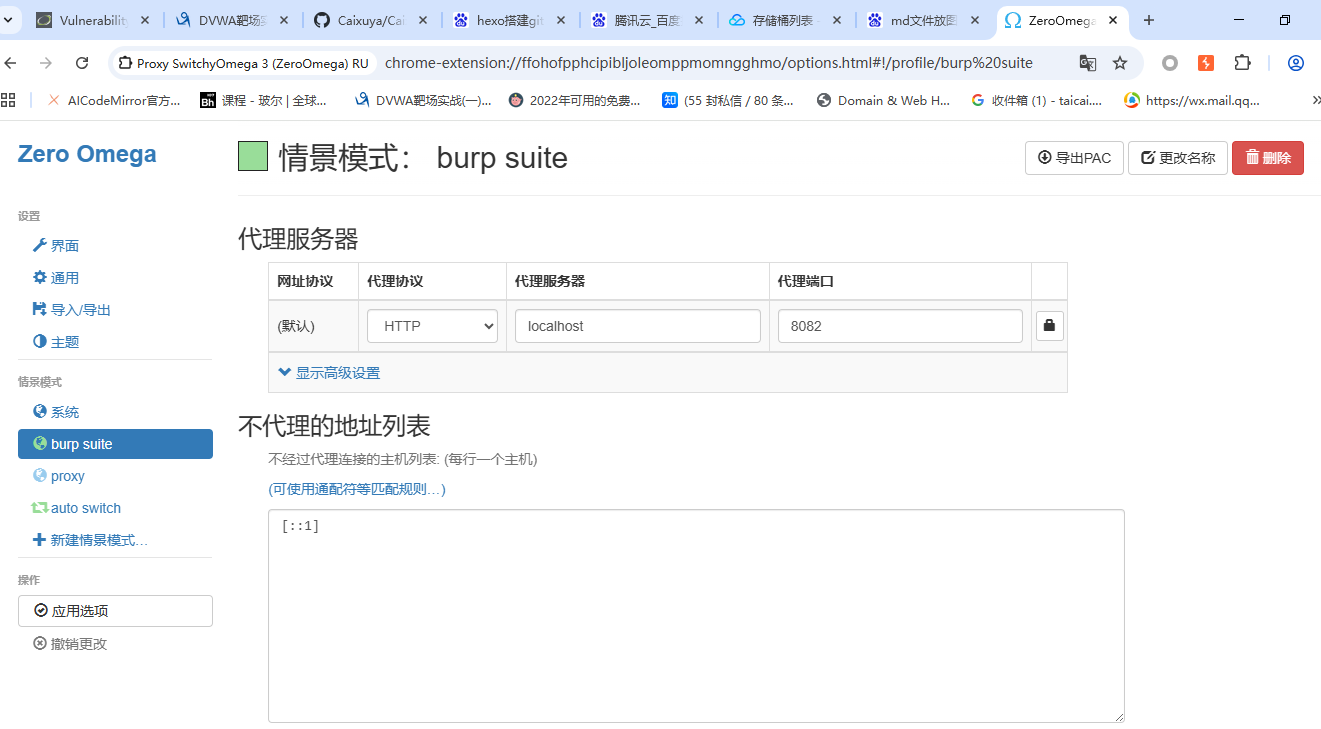Click the 导出PAC button
The width and height of the screenshot is (1321, 729).
(1075, 158)
